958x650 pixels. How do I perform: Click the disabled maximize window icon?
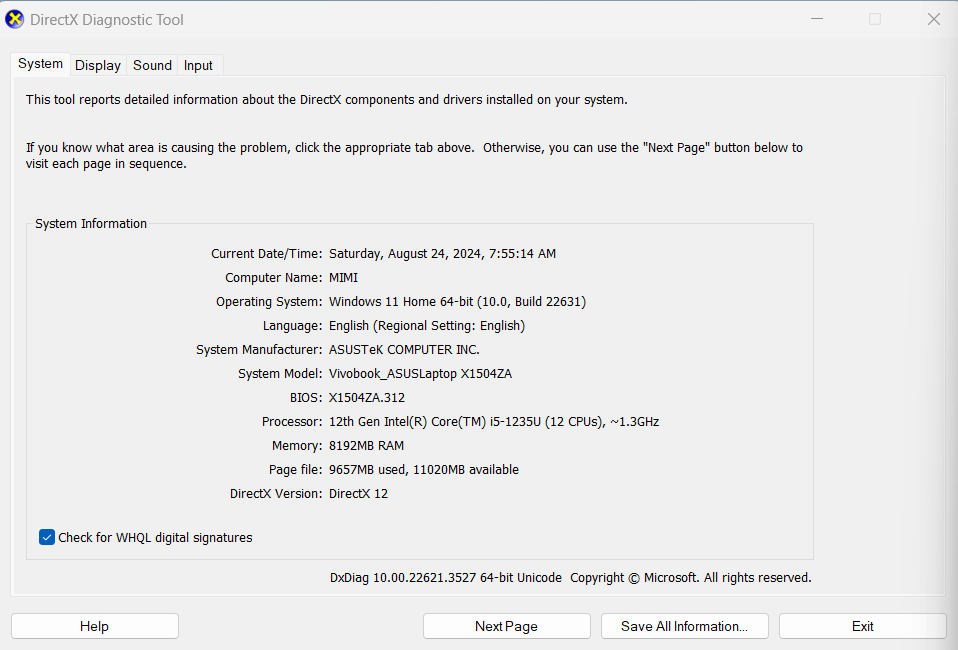(x=875, y=19)
